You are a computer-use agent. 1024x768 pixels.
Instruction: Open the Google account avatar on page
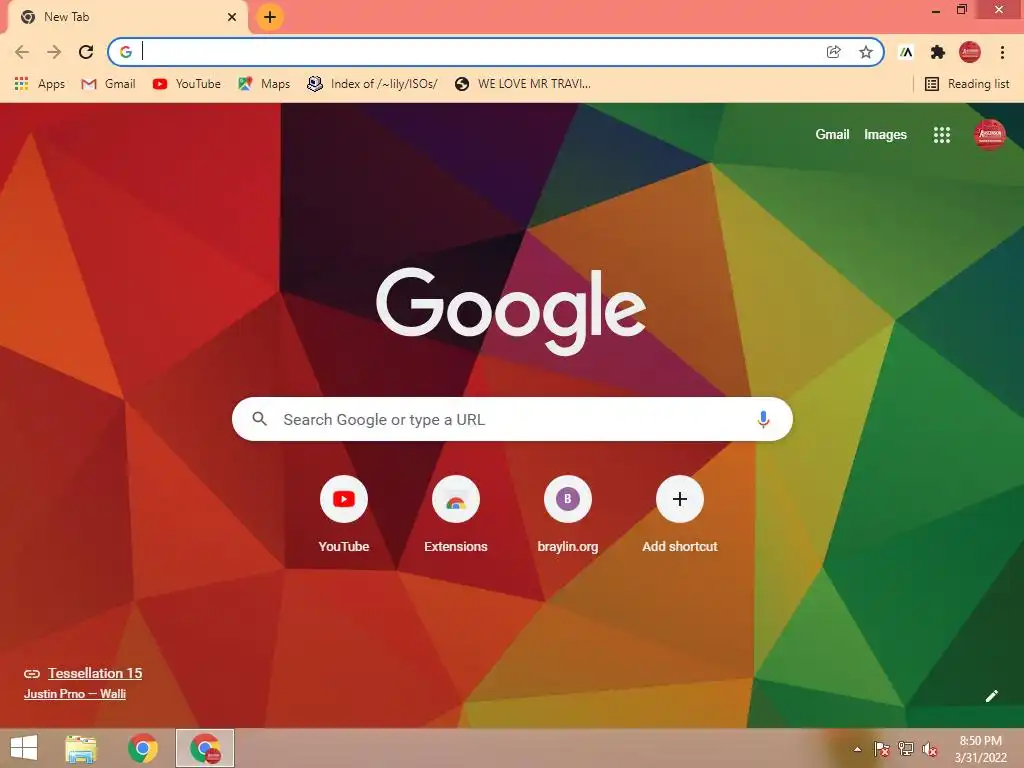(x=990, y=135)
